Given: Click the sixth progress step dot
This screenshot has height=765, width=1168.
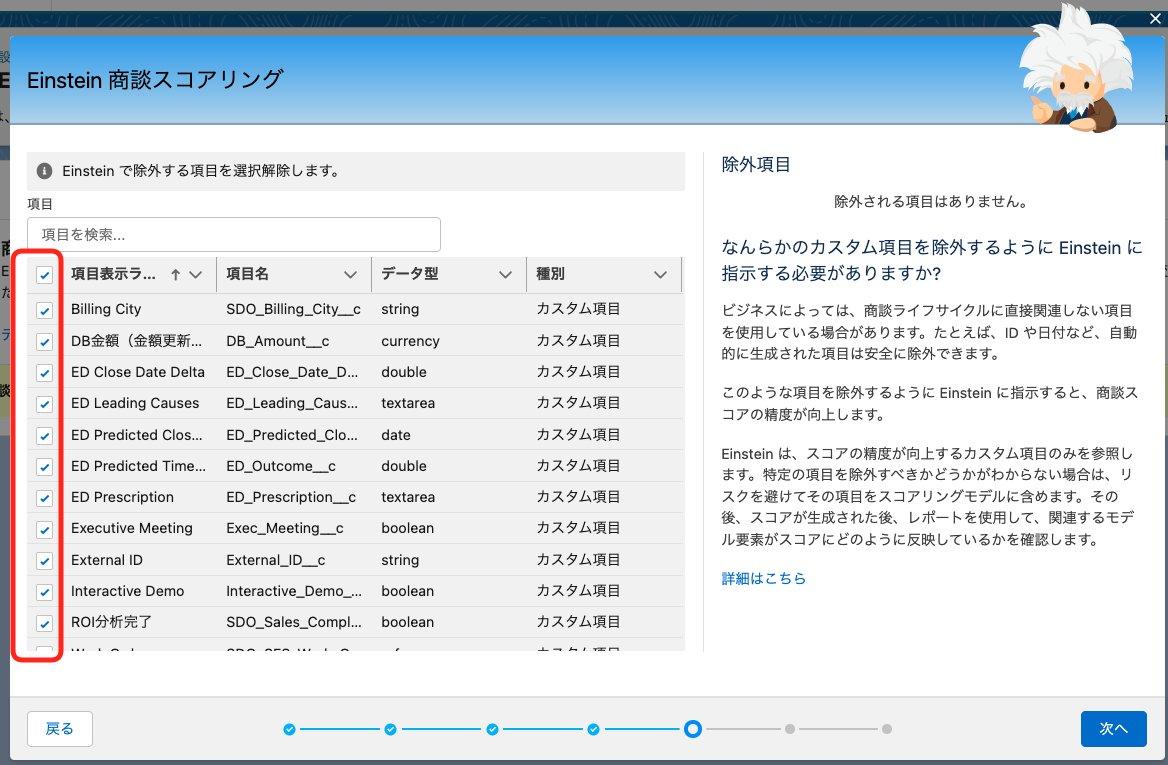Looking at the screenshot, I should tap(790, 729).
